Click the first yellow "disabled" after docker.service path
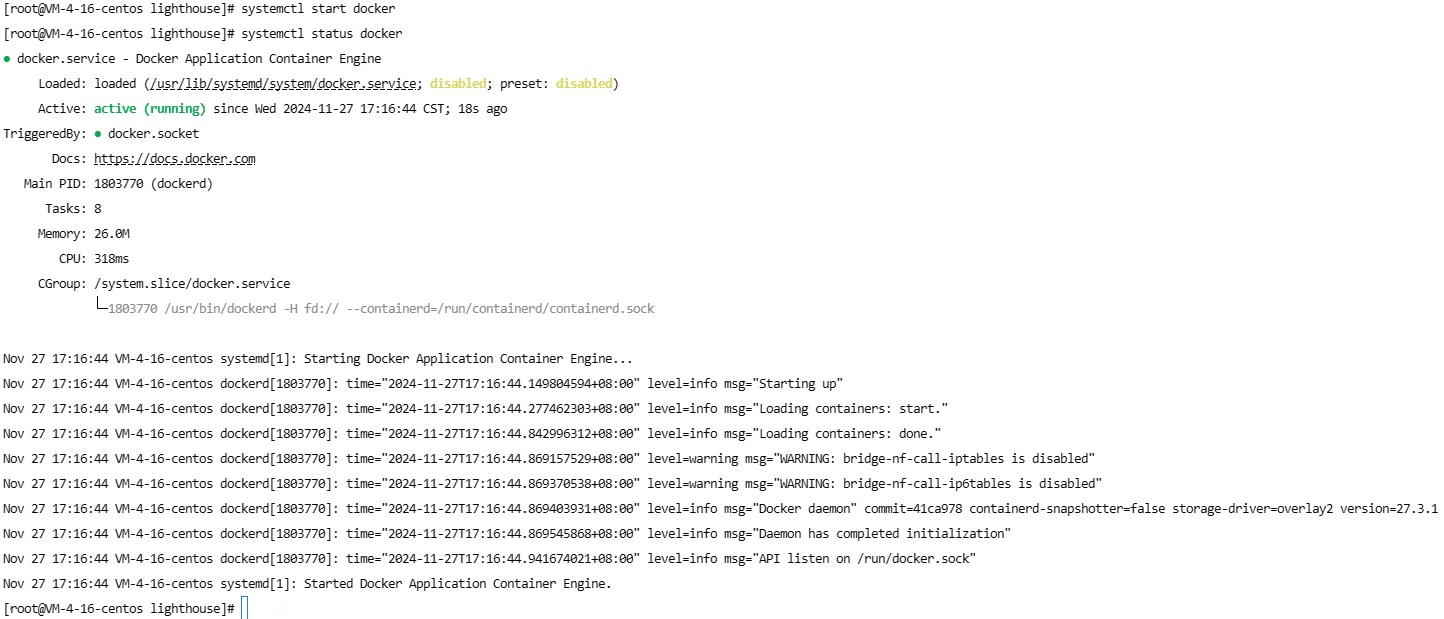 [x=458, y=84]
